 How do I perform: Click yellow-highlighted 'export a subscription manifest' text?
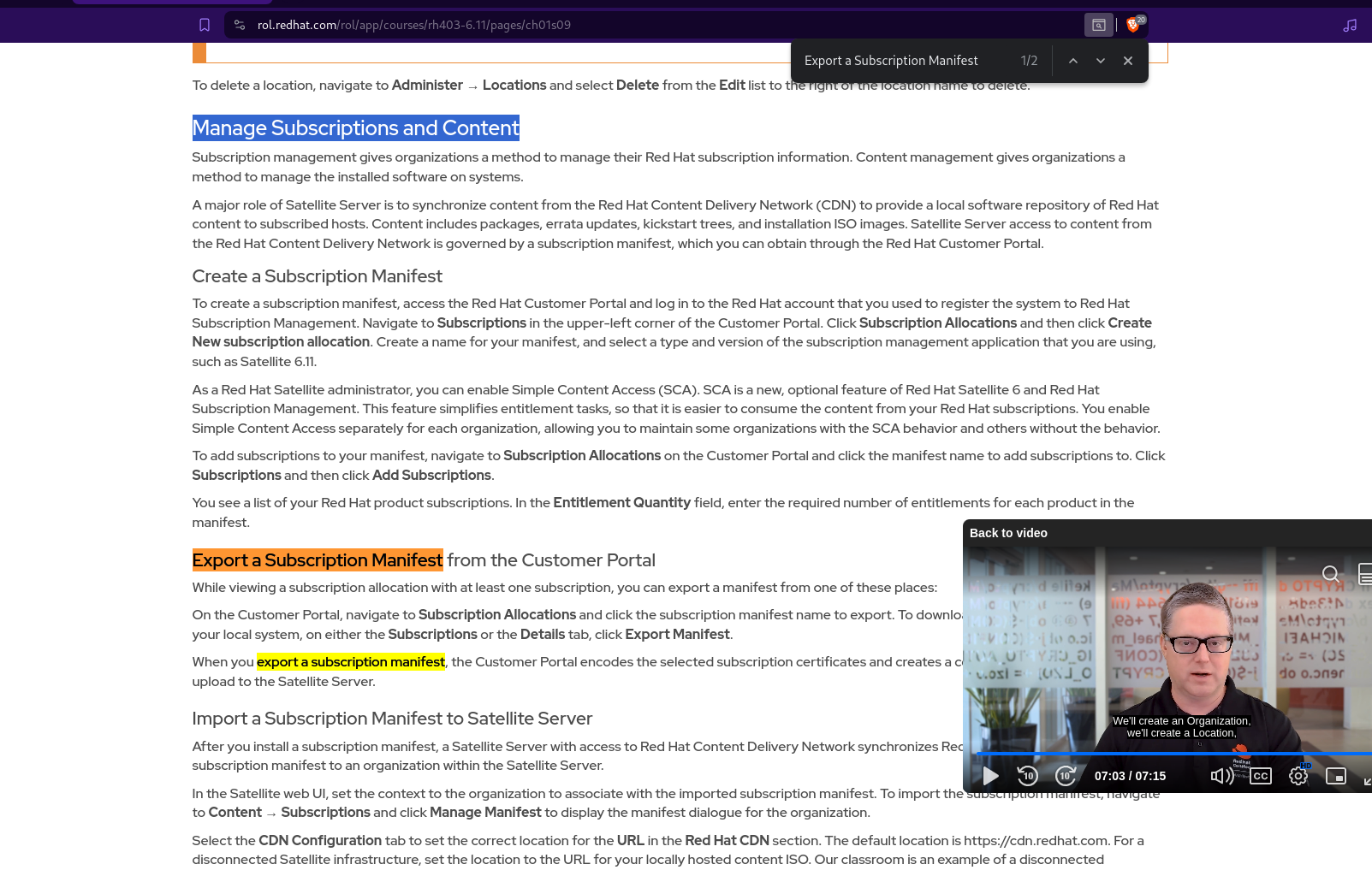click(x=351, y=662)
